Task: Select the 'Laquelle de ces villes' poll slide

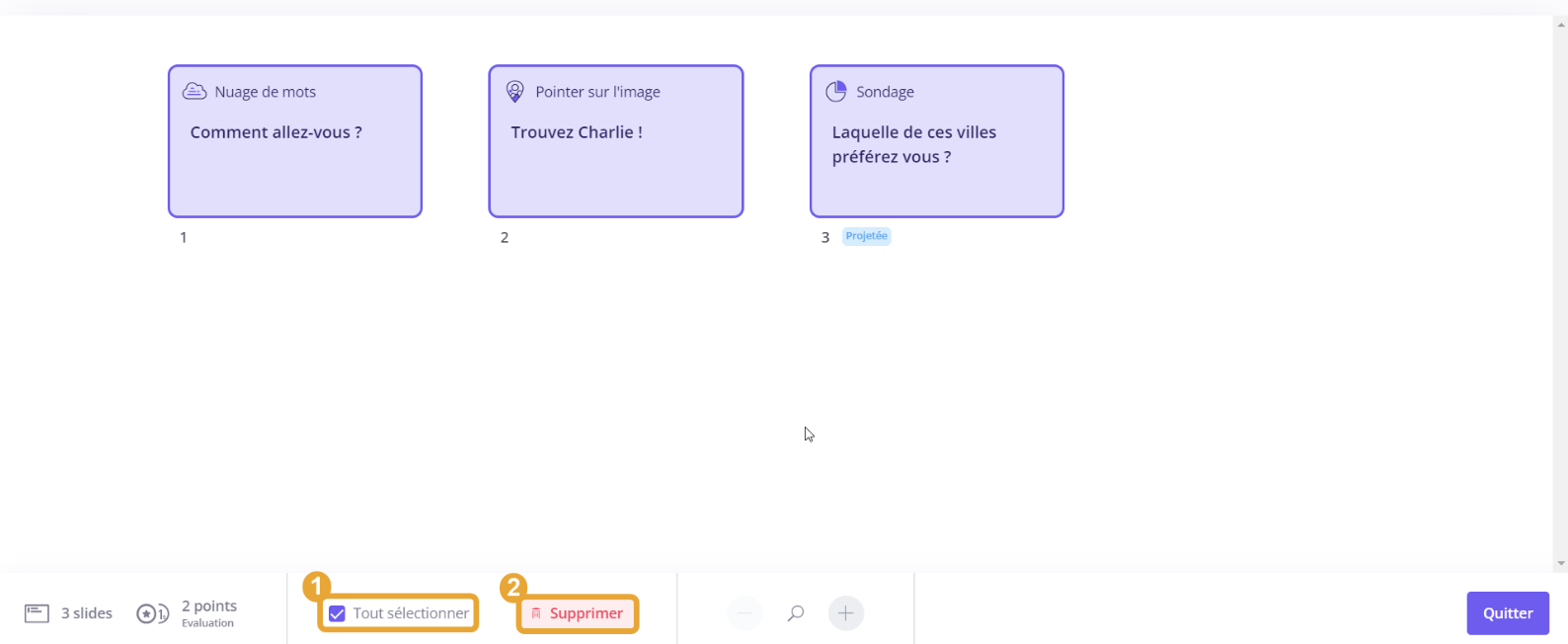Action: pos(937,141)
